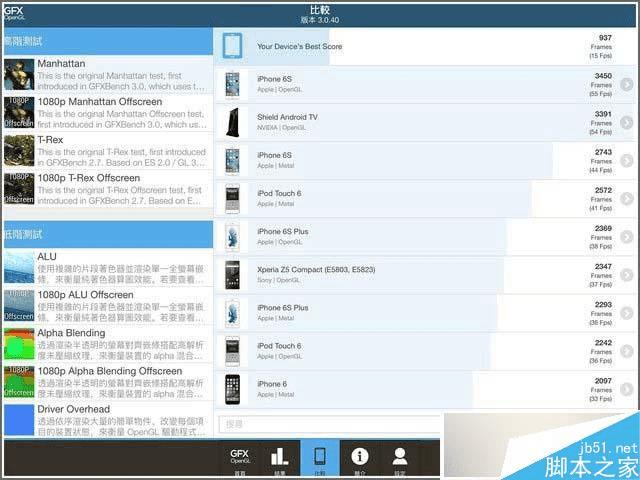640x480 pixels.
Task: Expand iPhone 6S Plus Metal row scoring 2293
Action: point(627,313)
